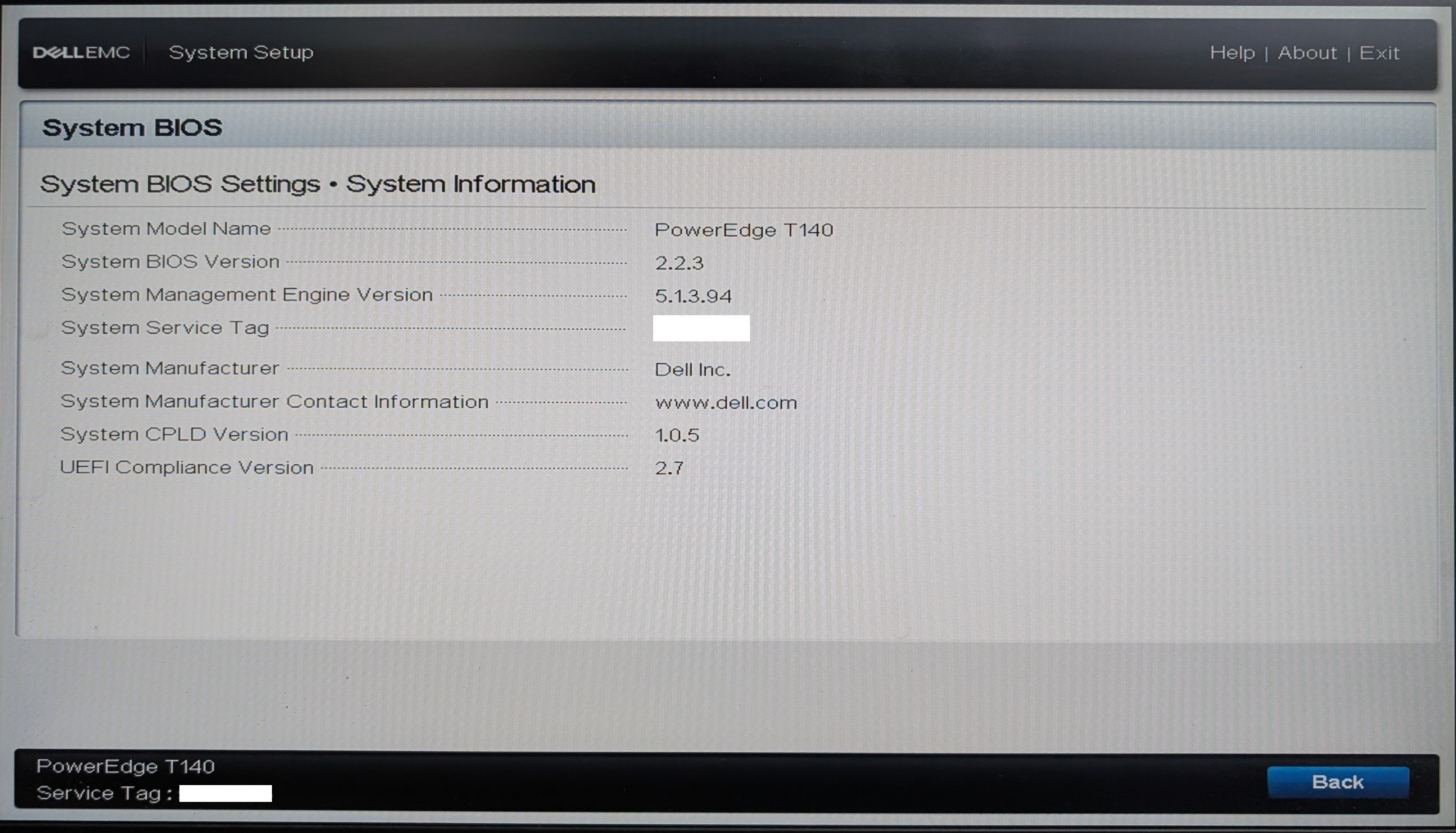Click the www.dell.com contact value
1456x833 pixels.
[726, 403]
